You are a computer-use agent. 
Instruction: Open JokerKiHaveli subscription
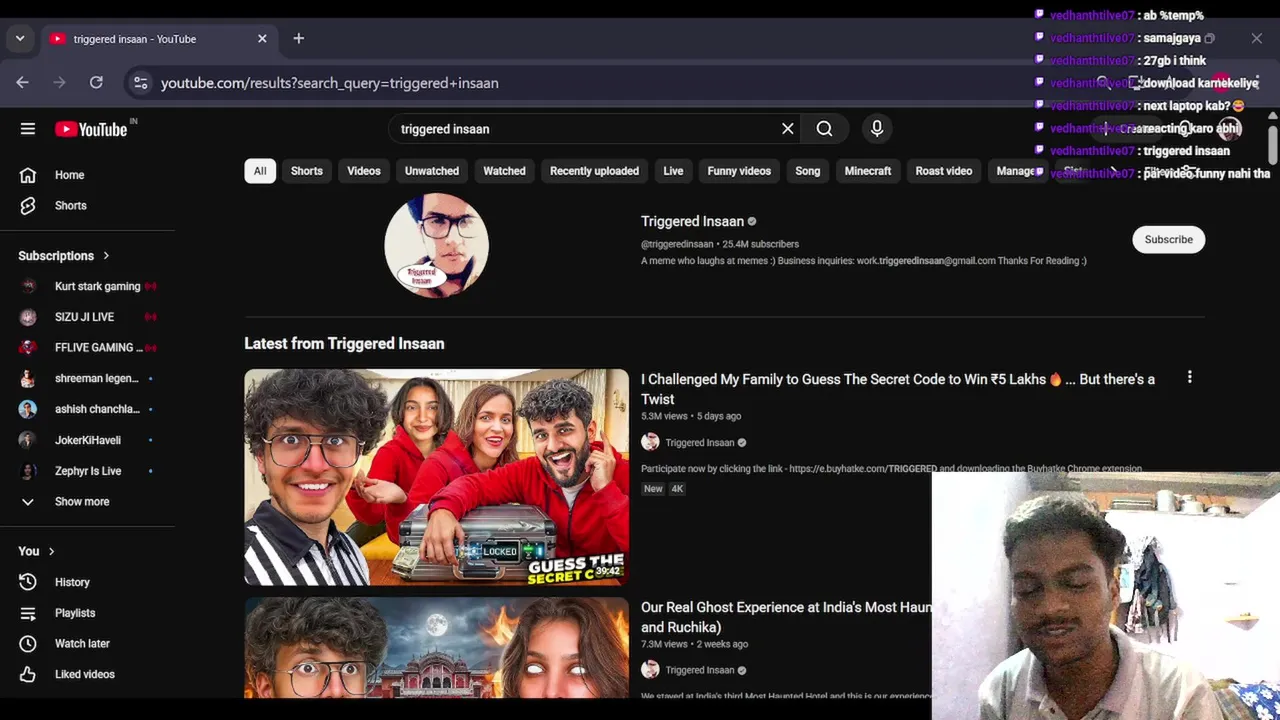[x=88, y=440]
